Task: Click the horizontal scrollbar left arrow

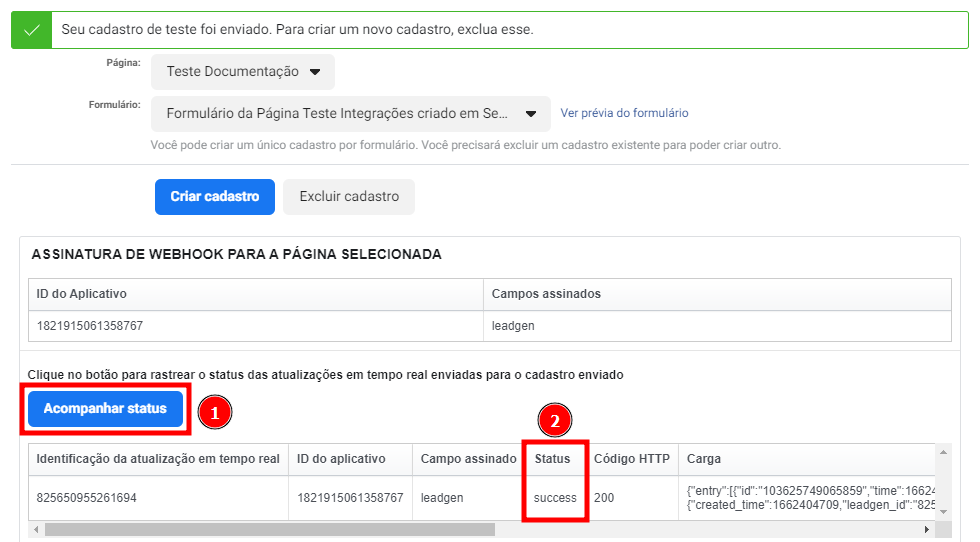Action: [37, 529]
